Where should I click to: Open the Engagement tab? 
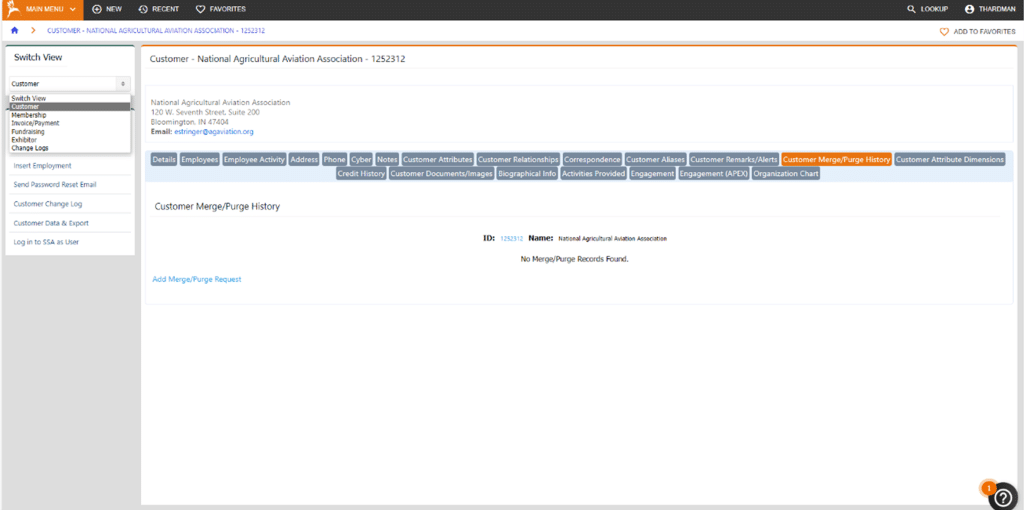click(652, 174)
